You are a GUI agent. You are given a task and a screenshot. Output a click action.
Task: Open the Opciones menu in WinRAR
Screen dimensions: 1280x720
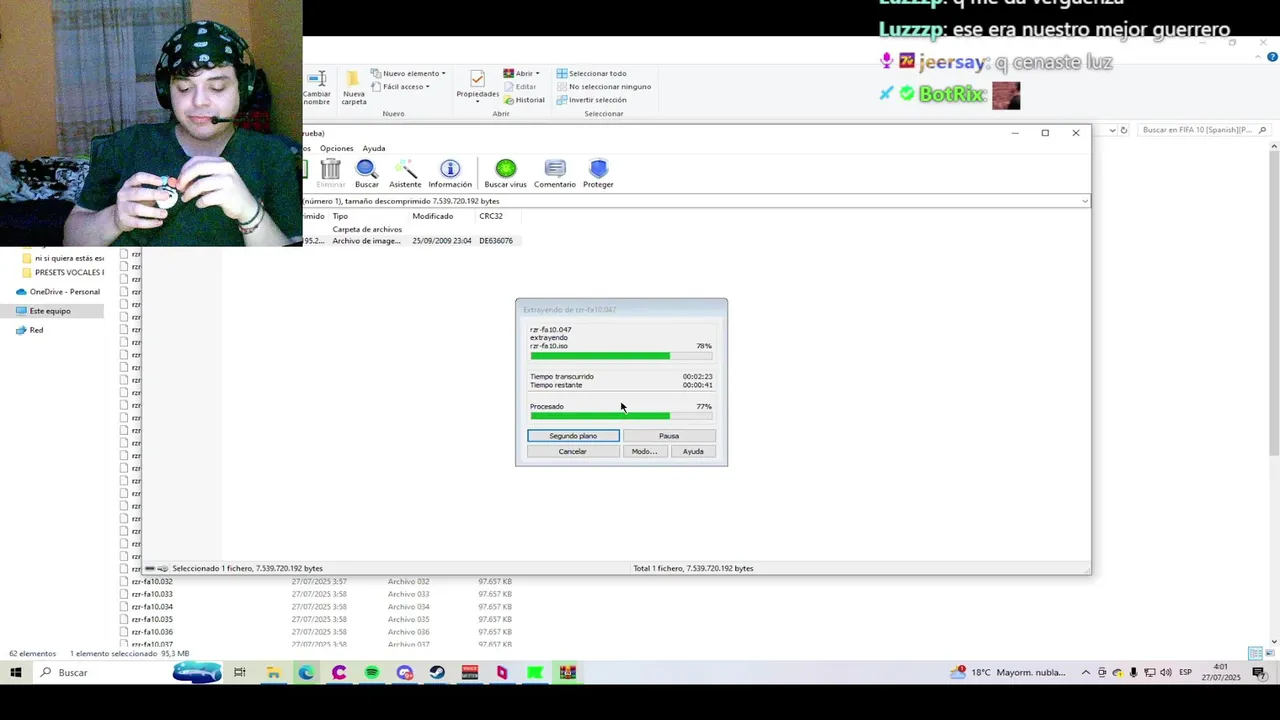[x=336, y=148]
